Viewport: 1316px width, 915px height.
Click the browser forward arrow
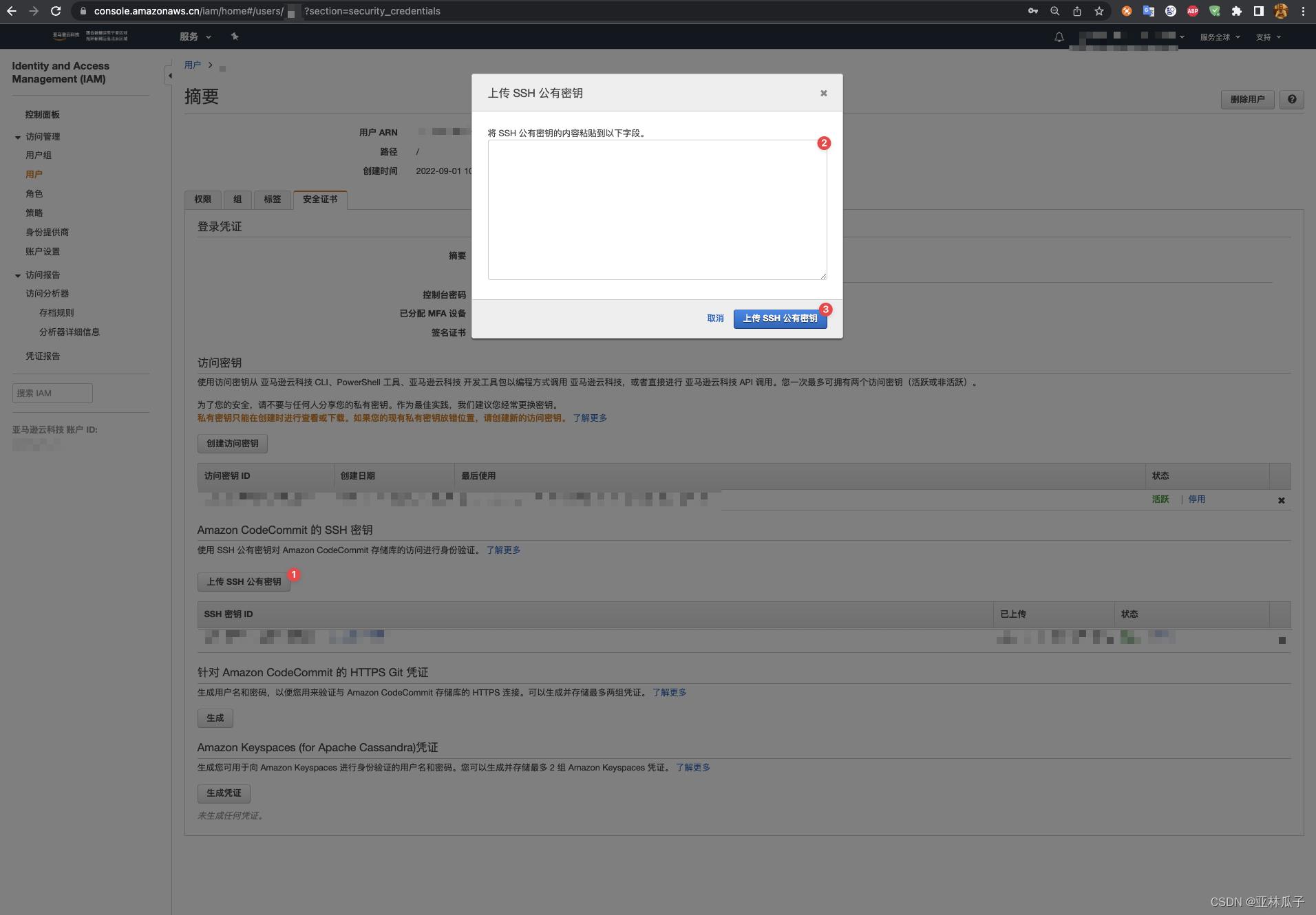coord(33,11)
